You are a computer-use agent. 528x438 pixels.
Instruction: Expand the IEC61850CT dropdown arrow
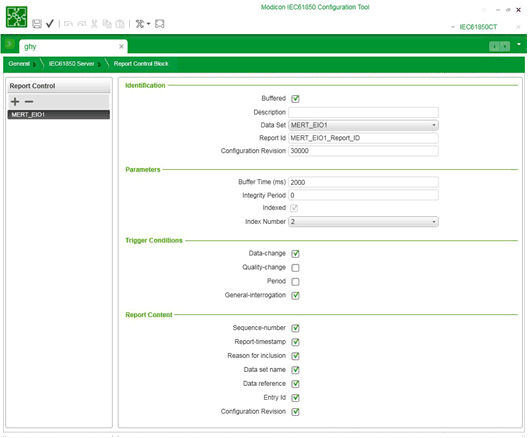click(453, 27)
